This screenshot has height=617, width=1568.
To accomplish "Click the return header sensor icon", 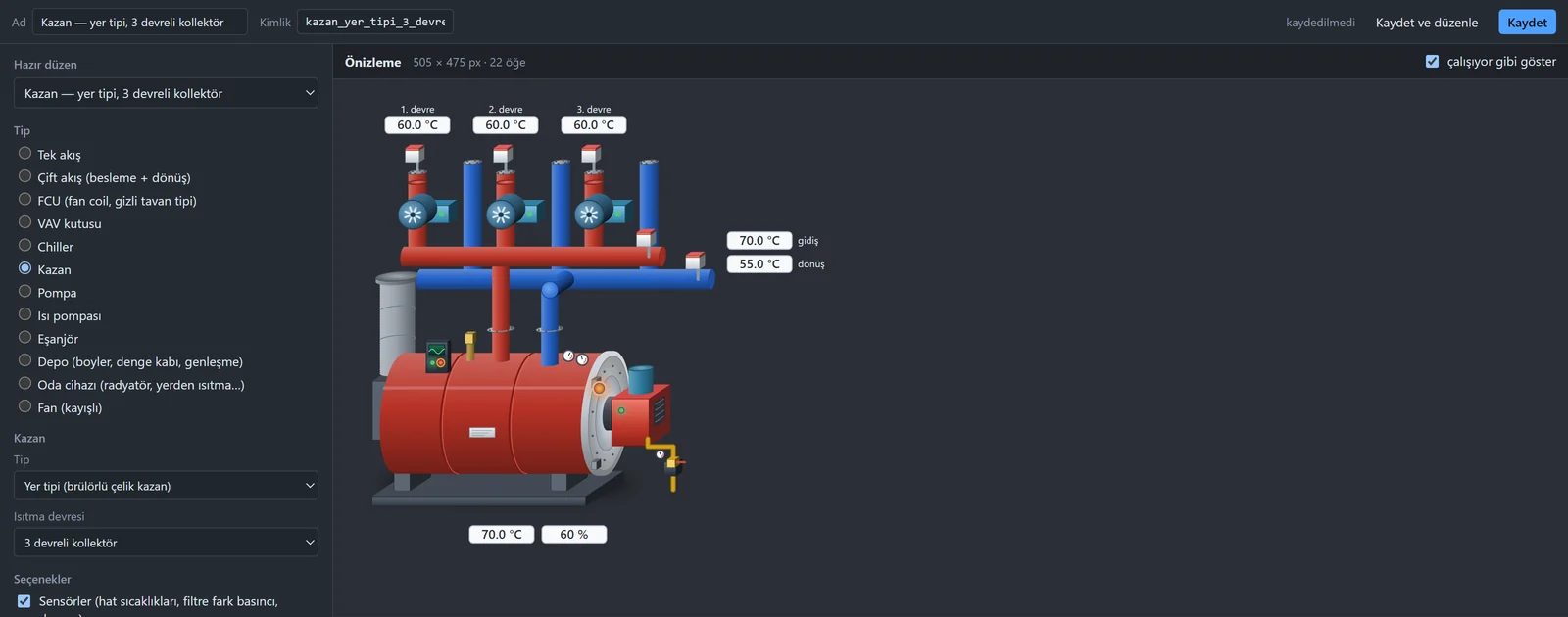I will pos(695,262).
